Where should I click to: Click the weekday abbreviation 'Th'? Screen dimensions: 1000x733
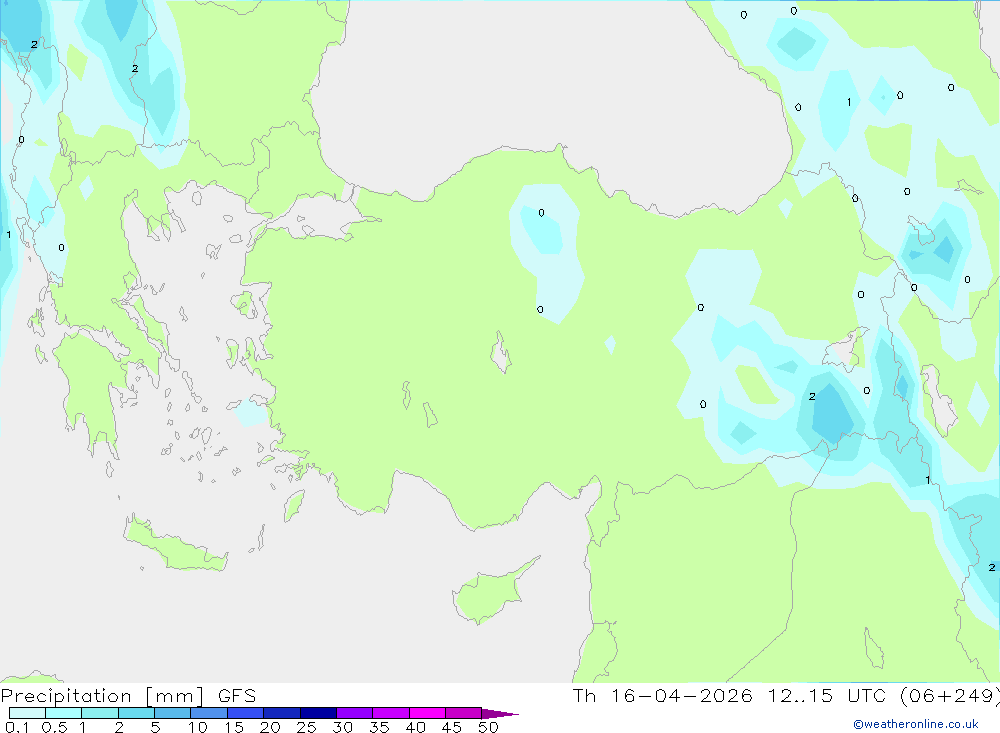584,695
